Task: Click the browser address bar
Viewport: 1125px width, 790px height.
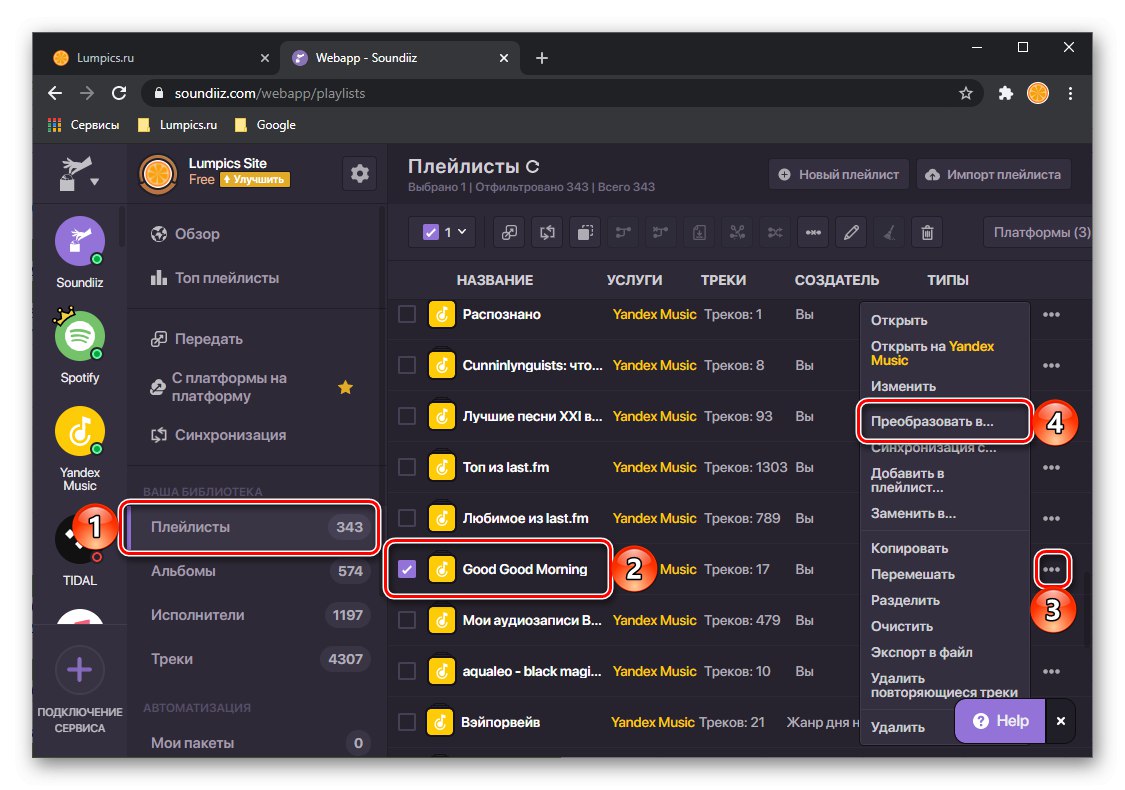Action: point(400,93)
